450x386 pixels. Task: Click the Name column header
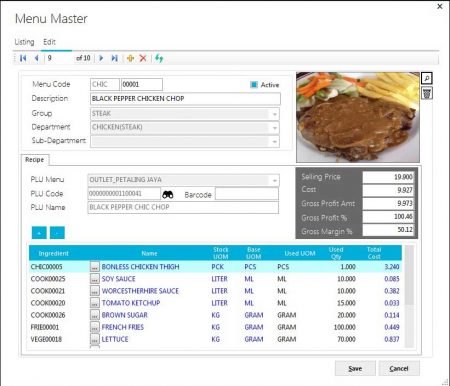point(149,253)
